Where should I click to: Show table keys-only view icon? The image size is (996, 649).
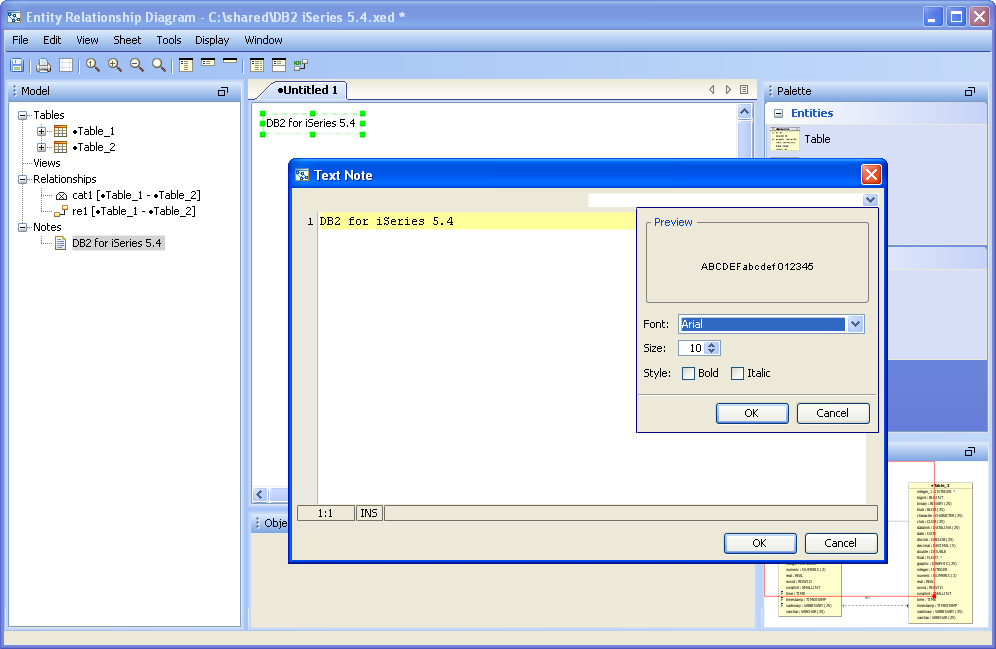(208, 62)
